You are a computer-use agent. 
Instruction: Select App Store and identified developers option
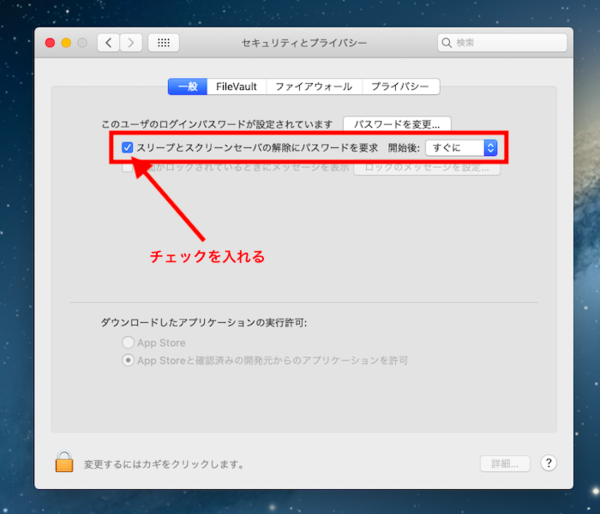[127, 360]
